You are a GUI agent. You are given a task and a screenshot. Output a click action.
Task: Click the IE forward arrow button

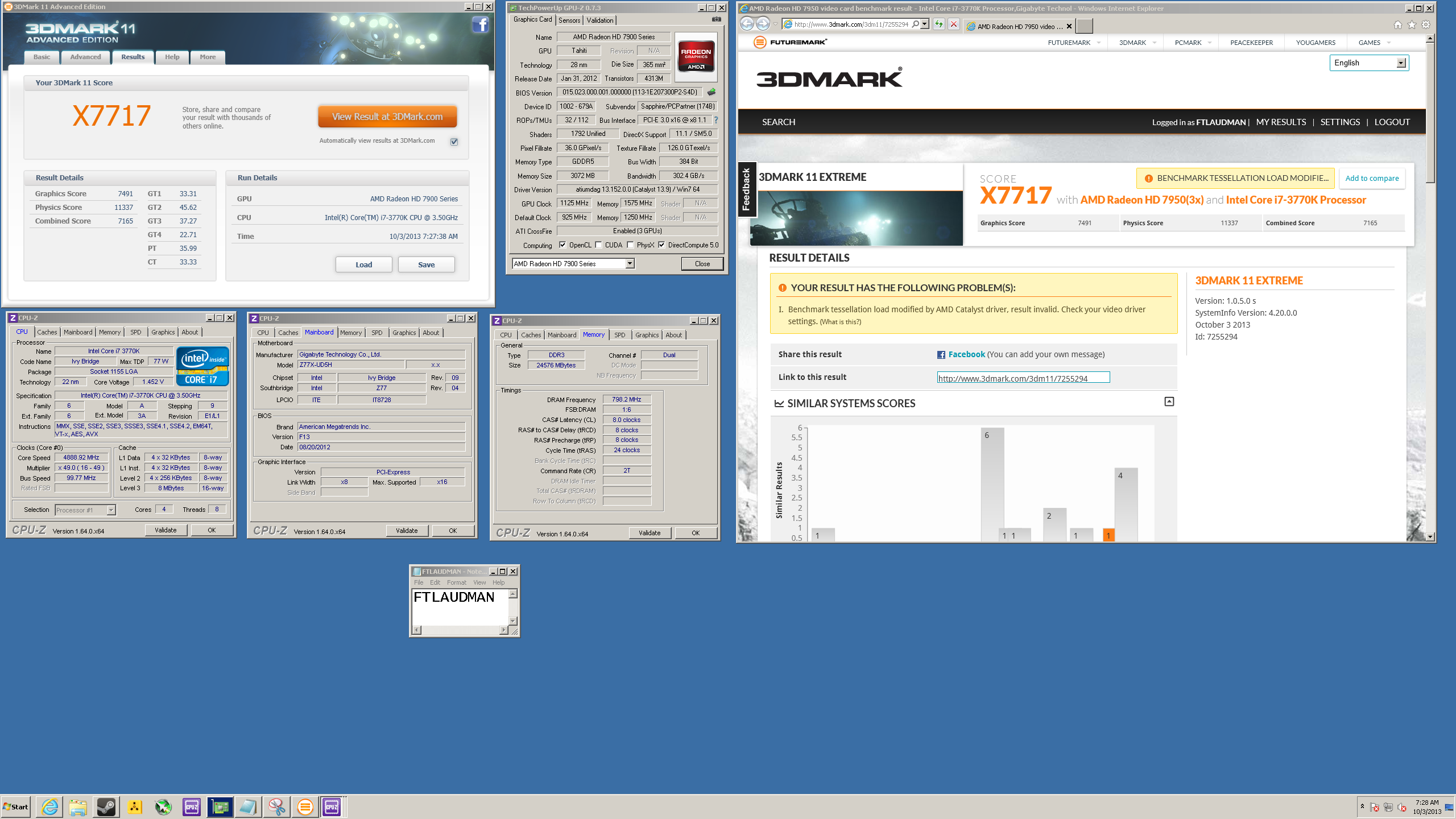(x=763, y=24)
